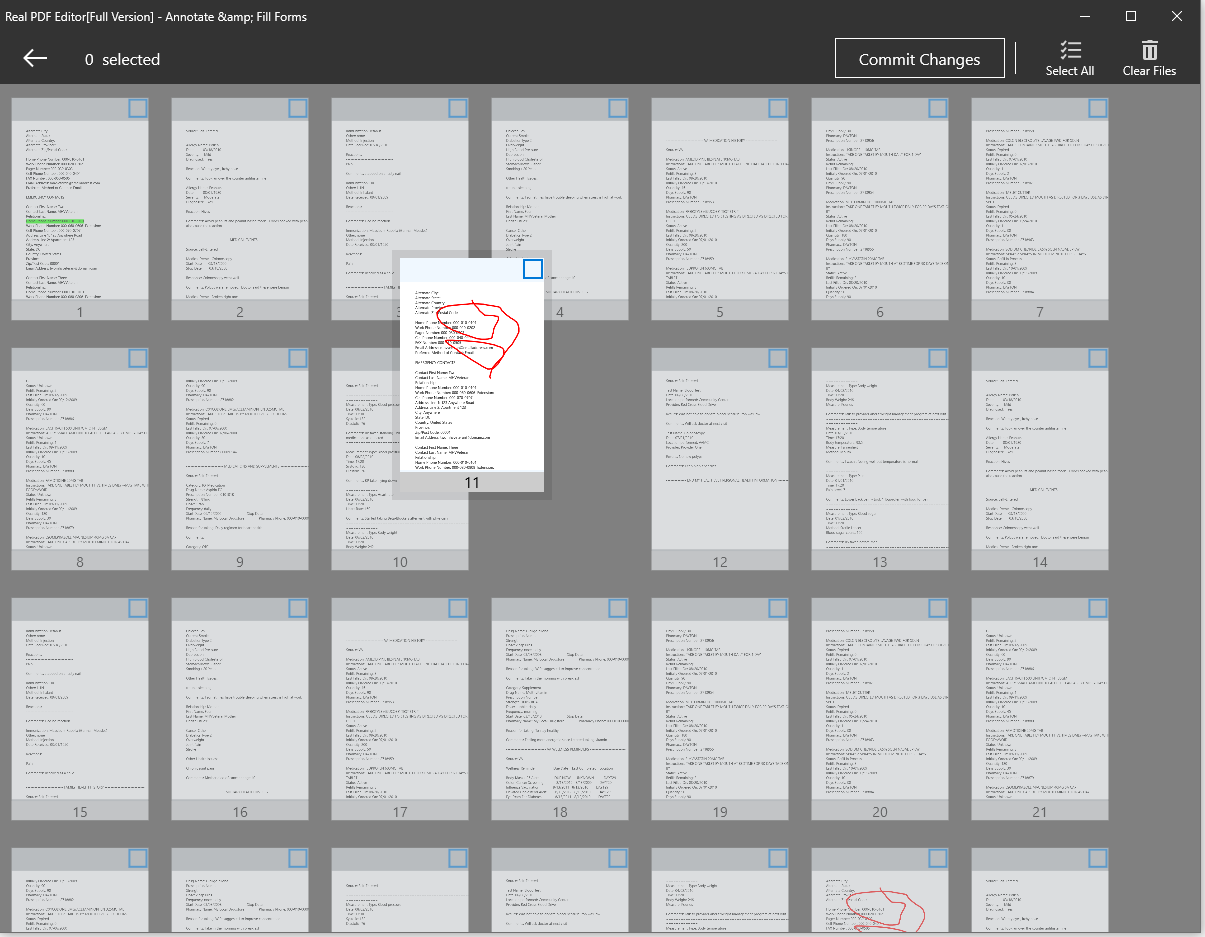Check the selection box on page 1

click(137, 106)
